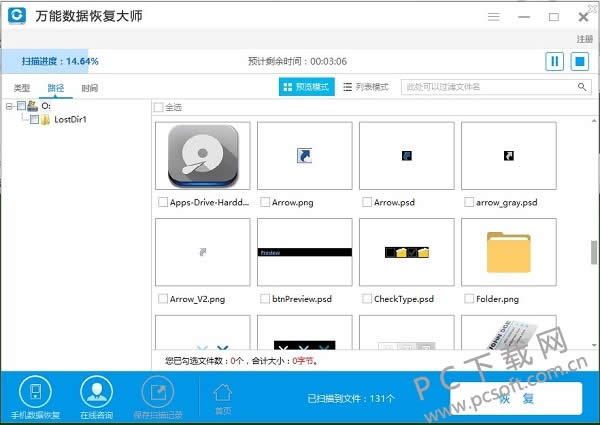Check the btnPreview.psd checkbox

(x=265, y=299)
